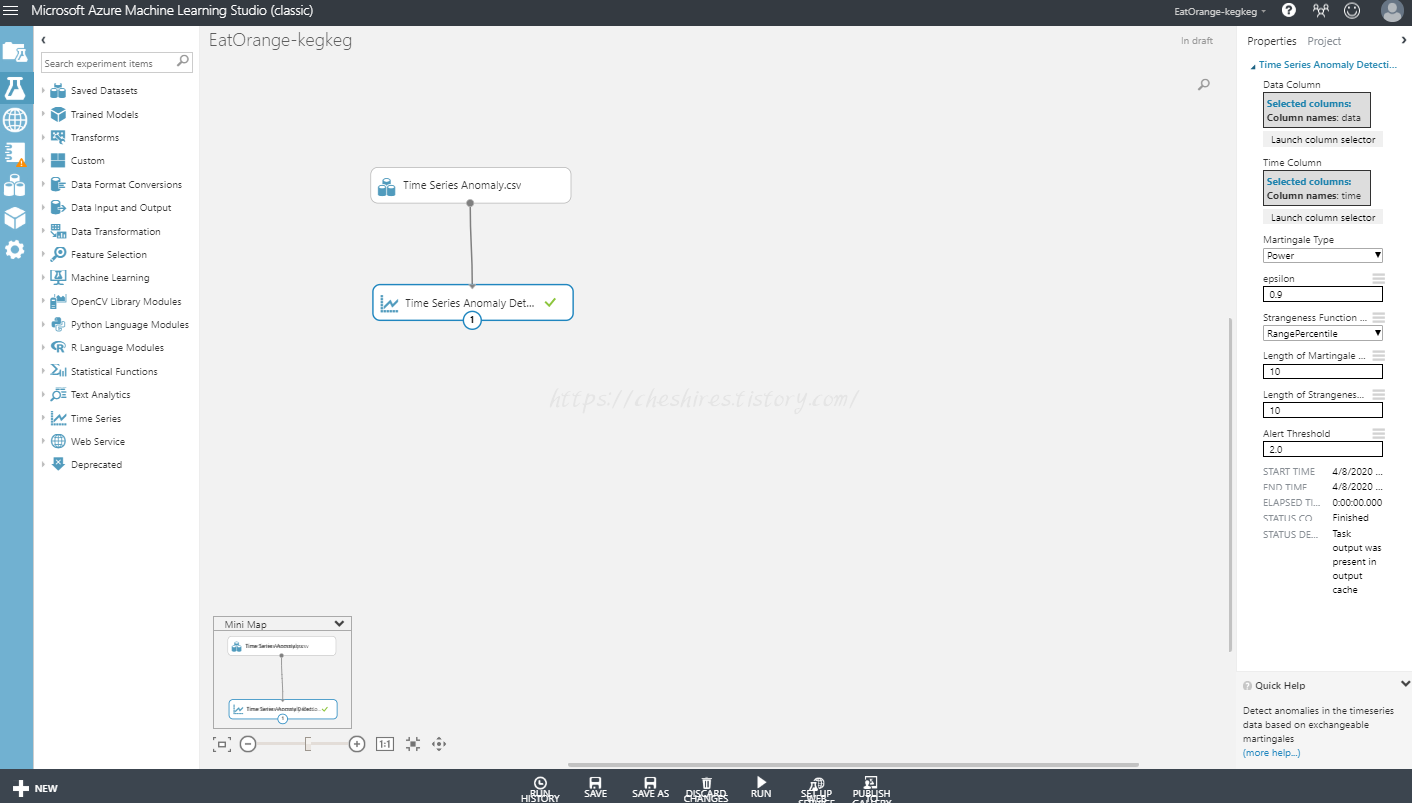Screen dimensions: 1412x803
Task: Click zoom in plus button
Action: (x=357, y=744)
